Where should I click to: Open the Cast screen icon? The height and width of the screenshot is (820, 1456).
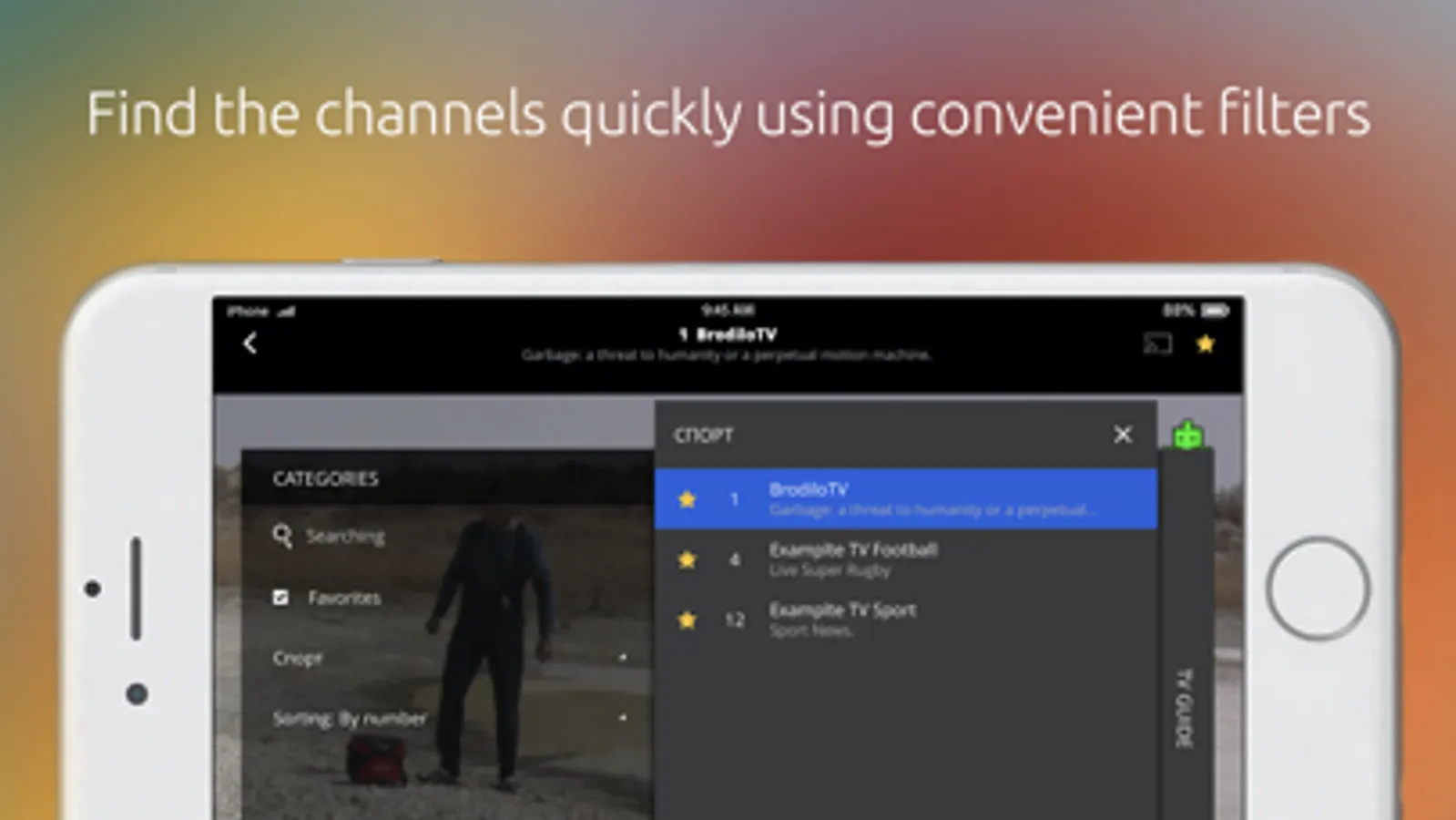pos(1157,343)
